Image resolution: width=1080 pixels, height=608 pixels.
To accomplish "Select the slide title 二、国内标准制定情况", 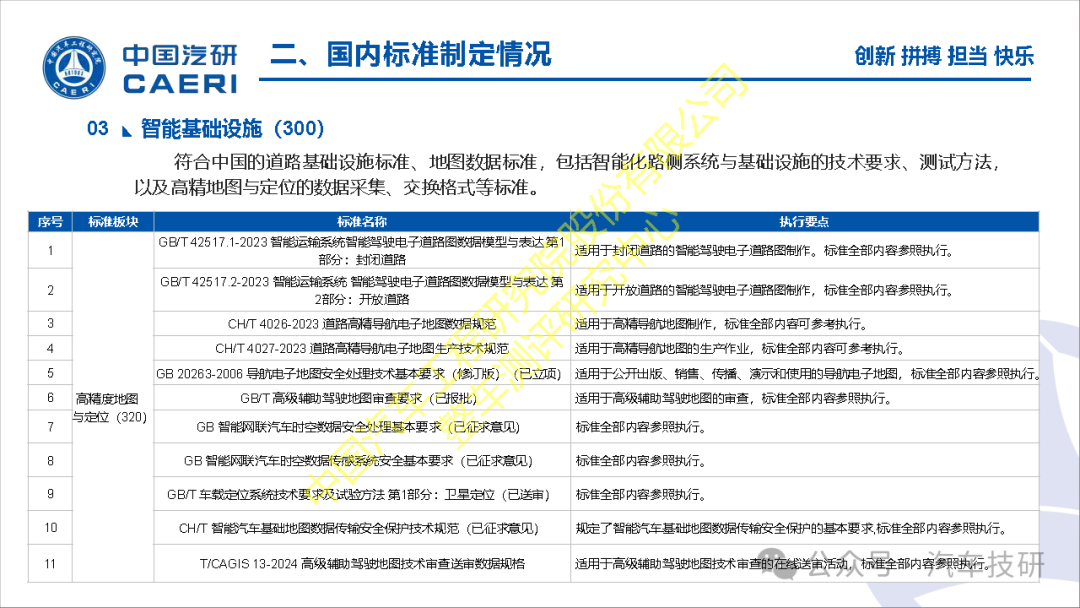I will (411, 54).
